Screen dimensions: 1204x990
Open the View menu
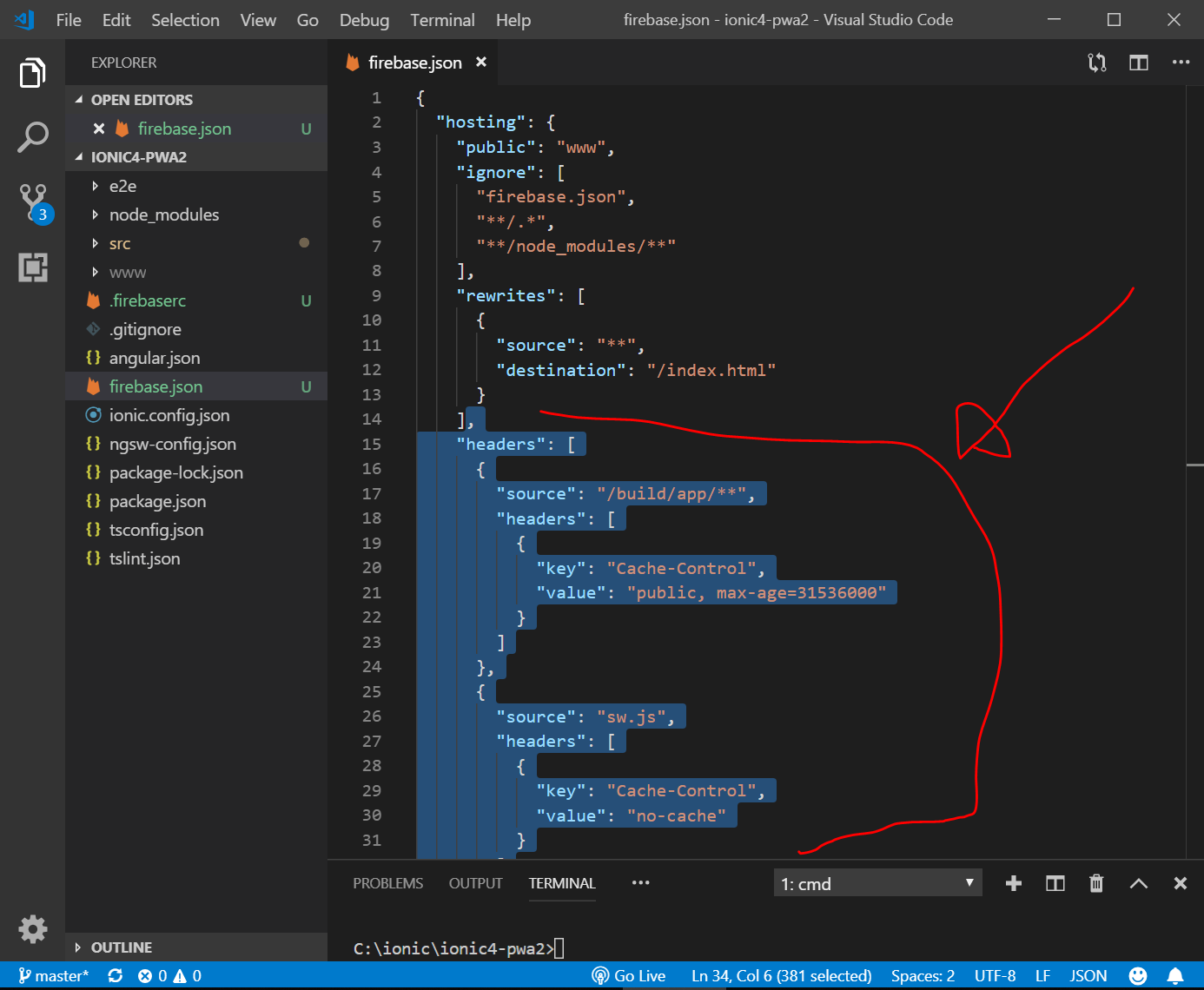258,20
